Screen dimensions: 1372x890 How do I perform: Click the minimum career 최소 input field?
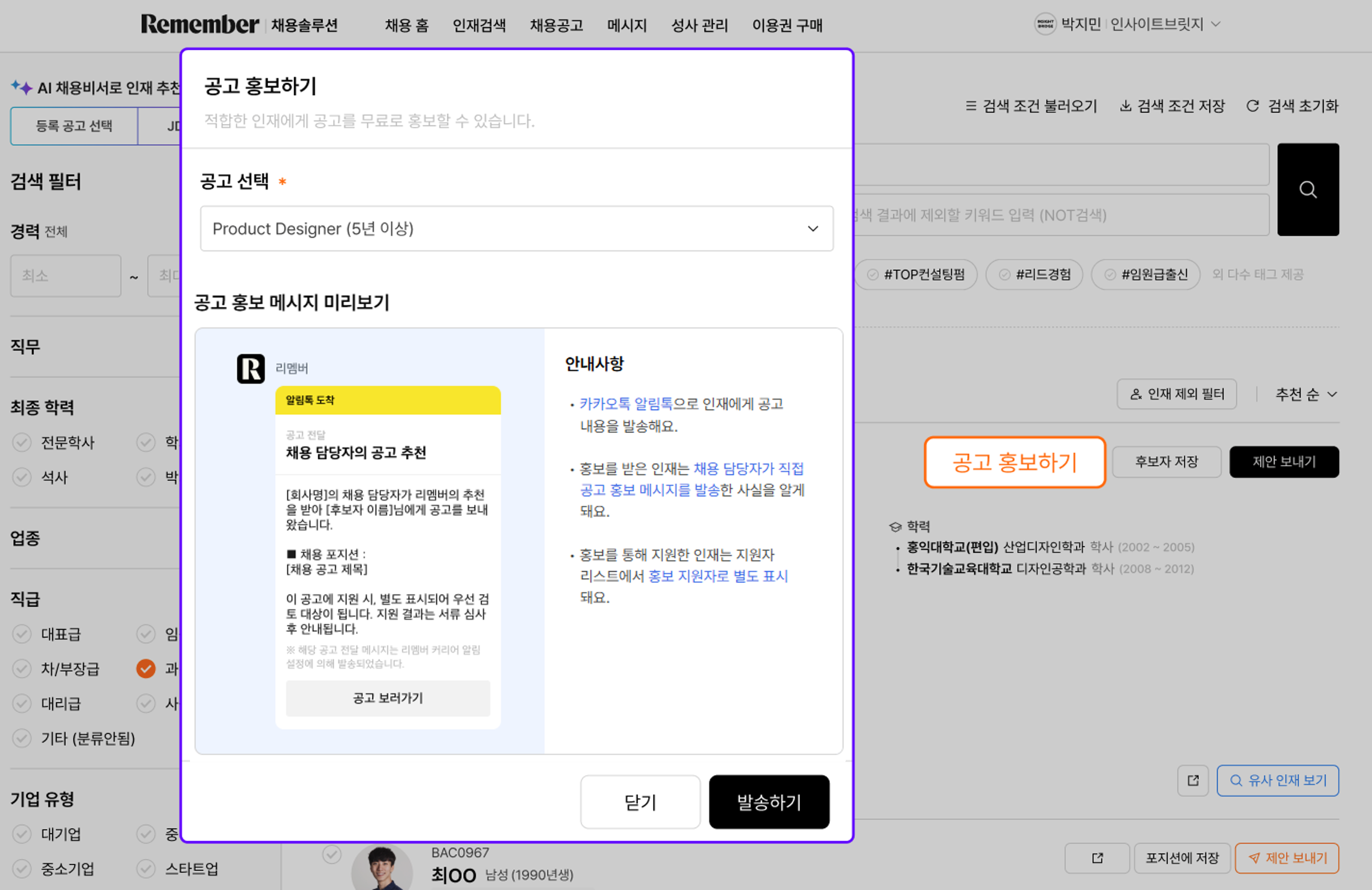(x=66, y=275)
